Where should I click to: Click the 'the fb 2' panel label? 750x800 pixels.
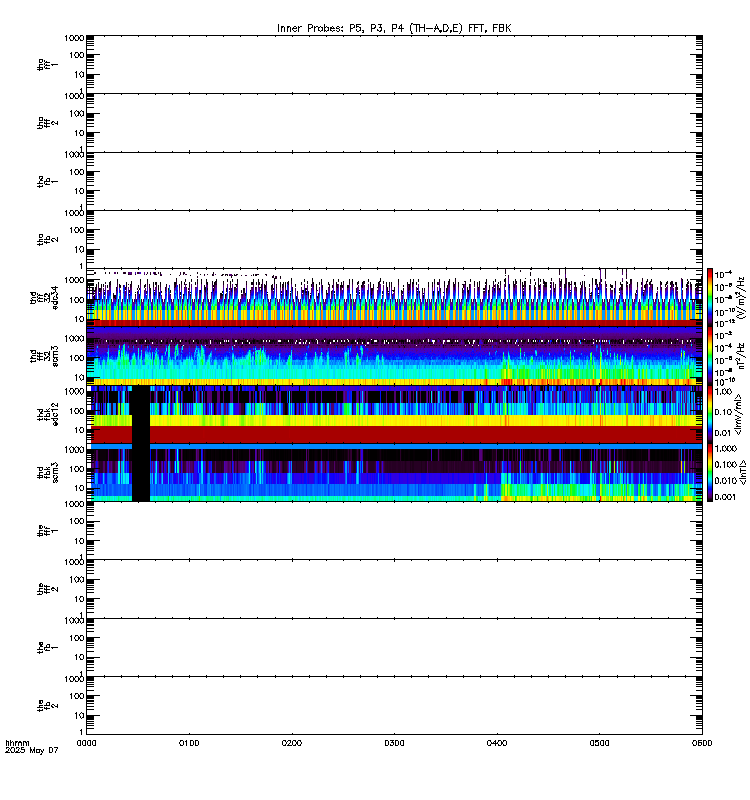click(47, 706)
